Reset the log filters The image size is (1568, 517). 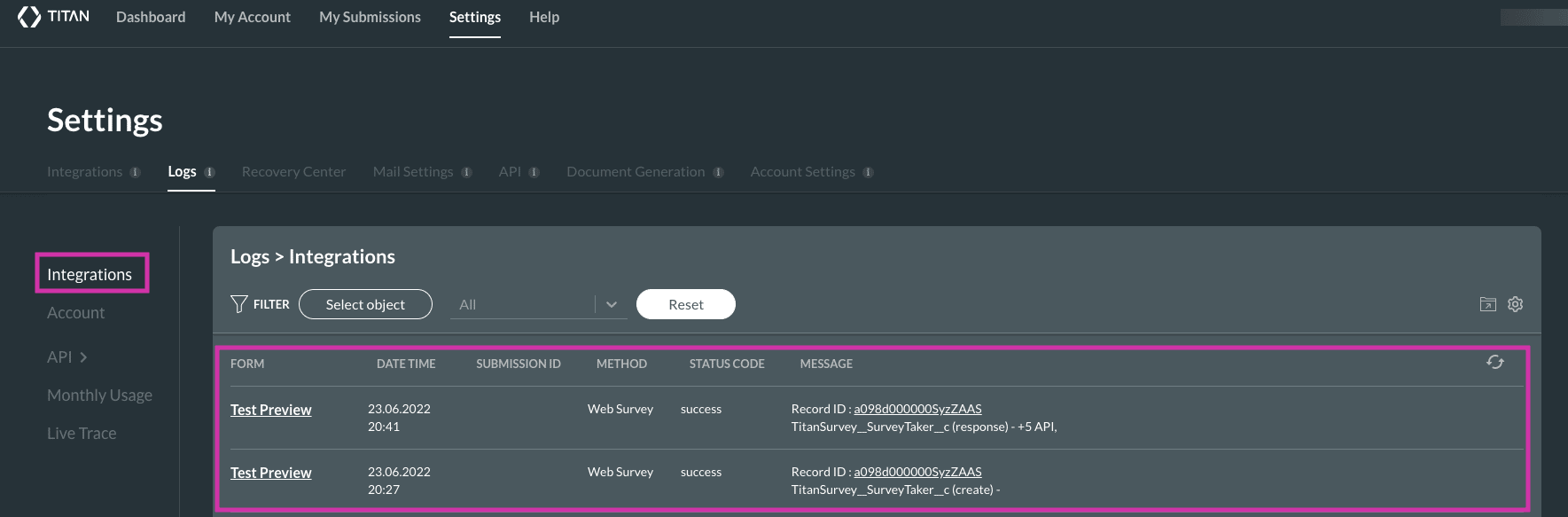(685, 304)
